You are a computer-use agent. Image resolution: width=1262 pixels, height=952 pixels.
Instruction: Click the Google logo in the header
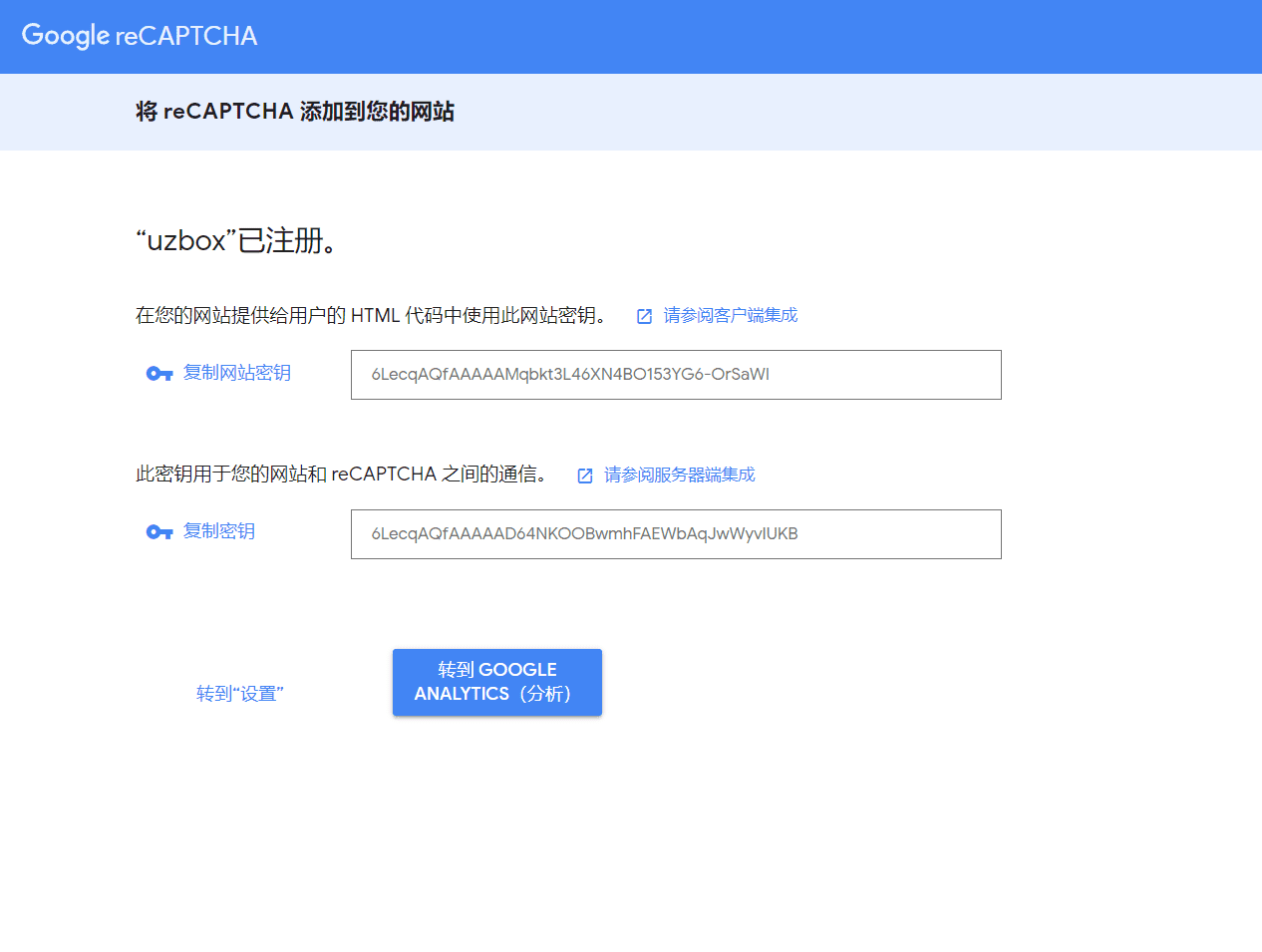tap(64, 36)
